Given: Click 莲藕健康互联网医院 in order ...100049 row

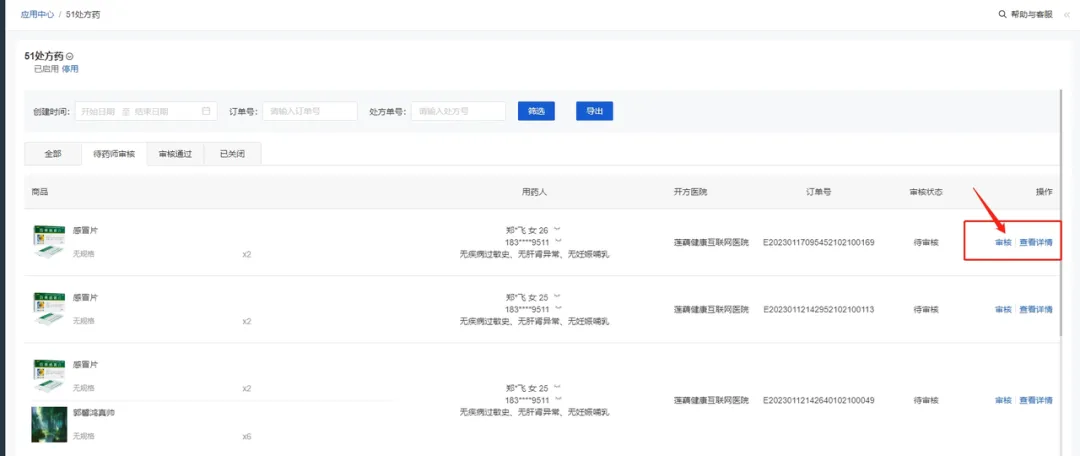Looking at the screenshot, I should pos(711,400).
